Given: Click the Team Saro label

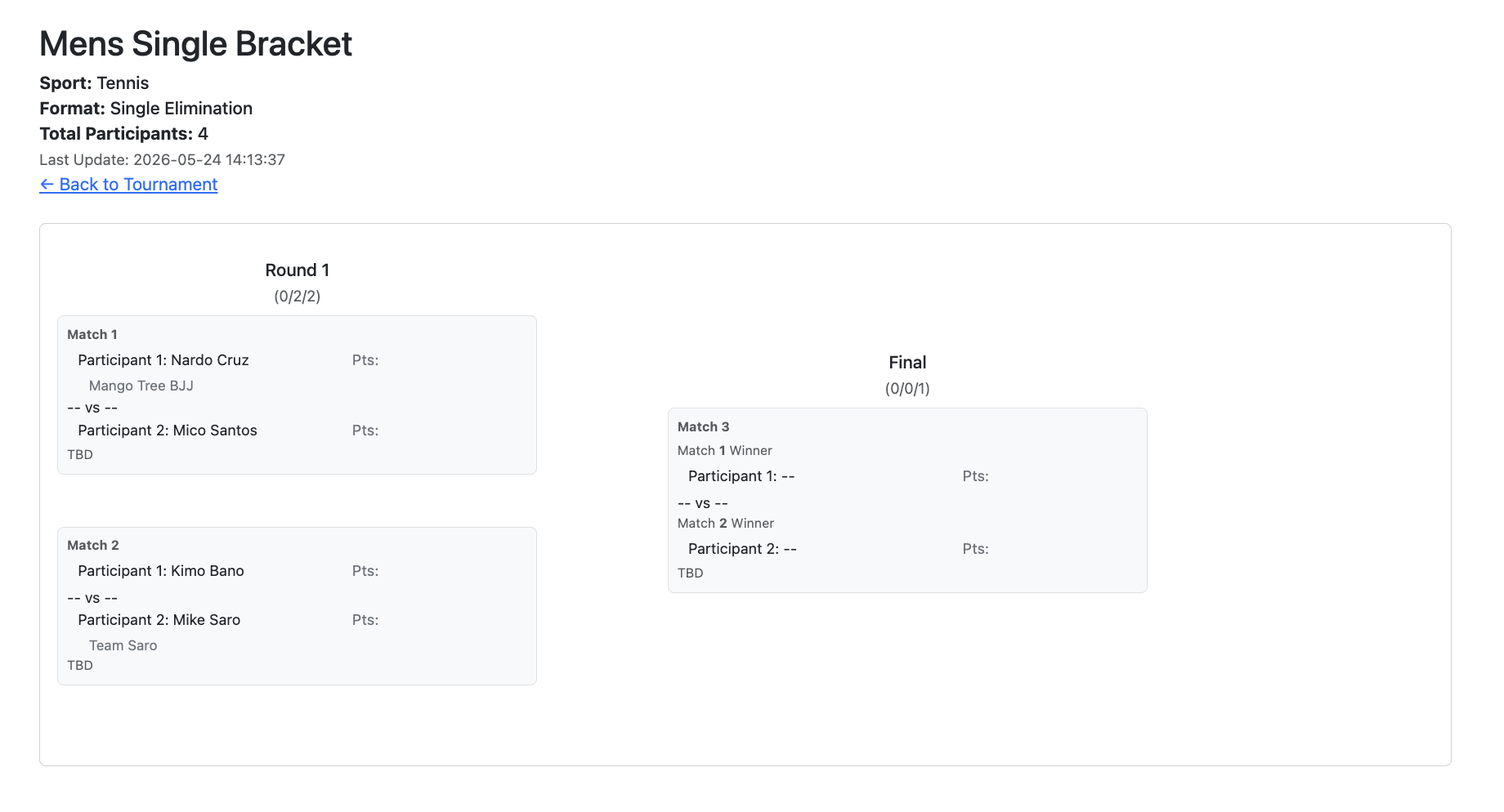Looking at the screenshot, I should 123,645.
